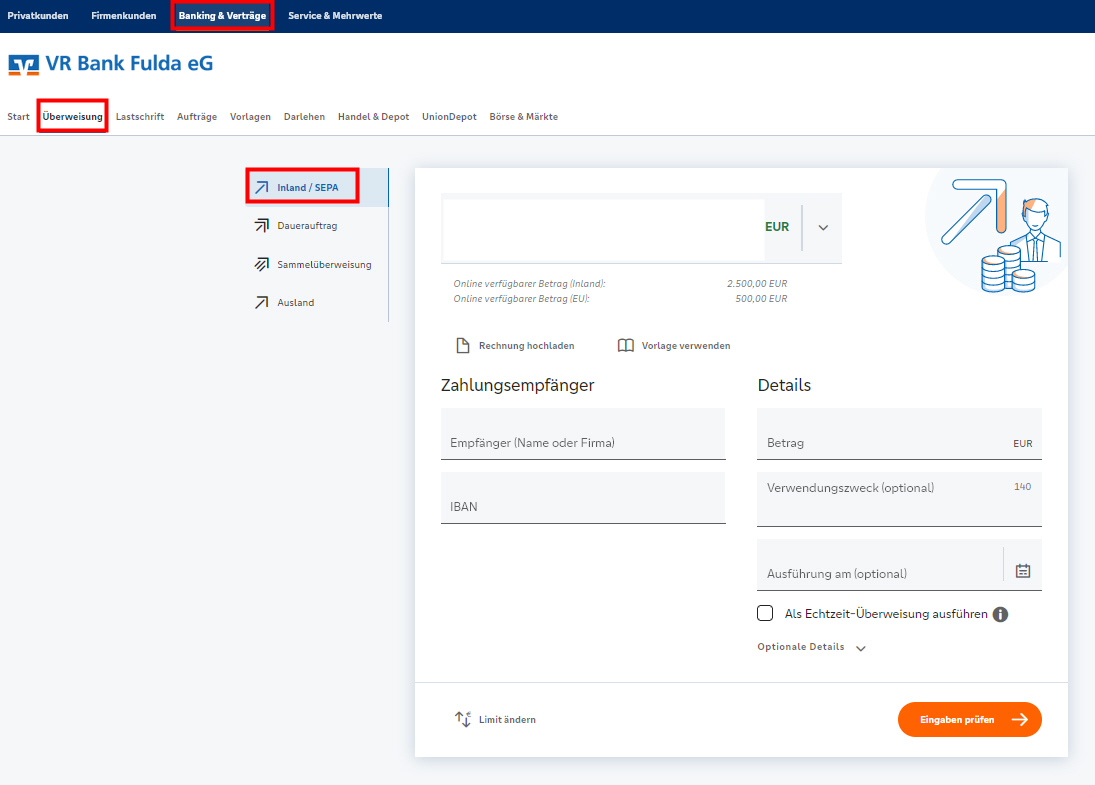This screenshot has width=1095, height=785.
Task: Click the Inland / SEPA arrow icon
Action: [262, 187]
